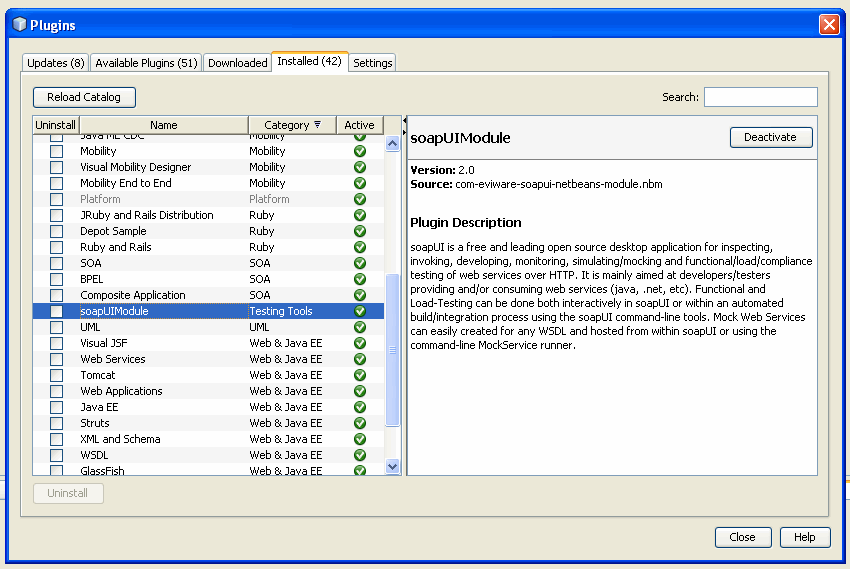
Task: Click active icon for JRuby and Rails Distribution
Action: pos(359,215)
